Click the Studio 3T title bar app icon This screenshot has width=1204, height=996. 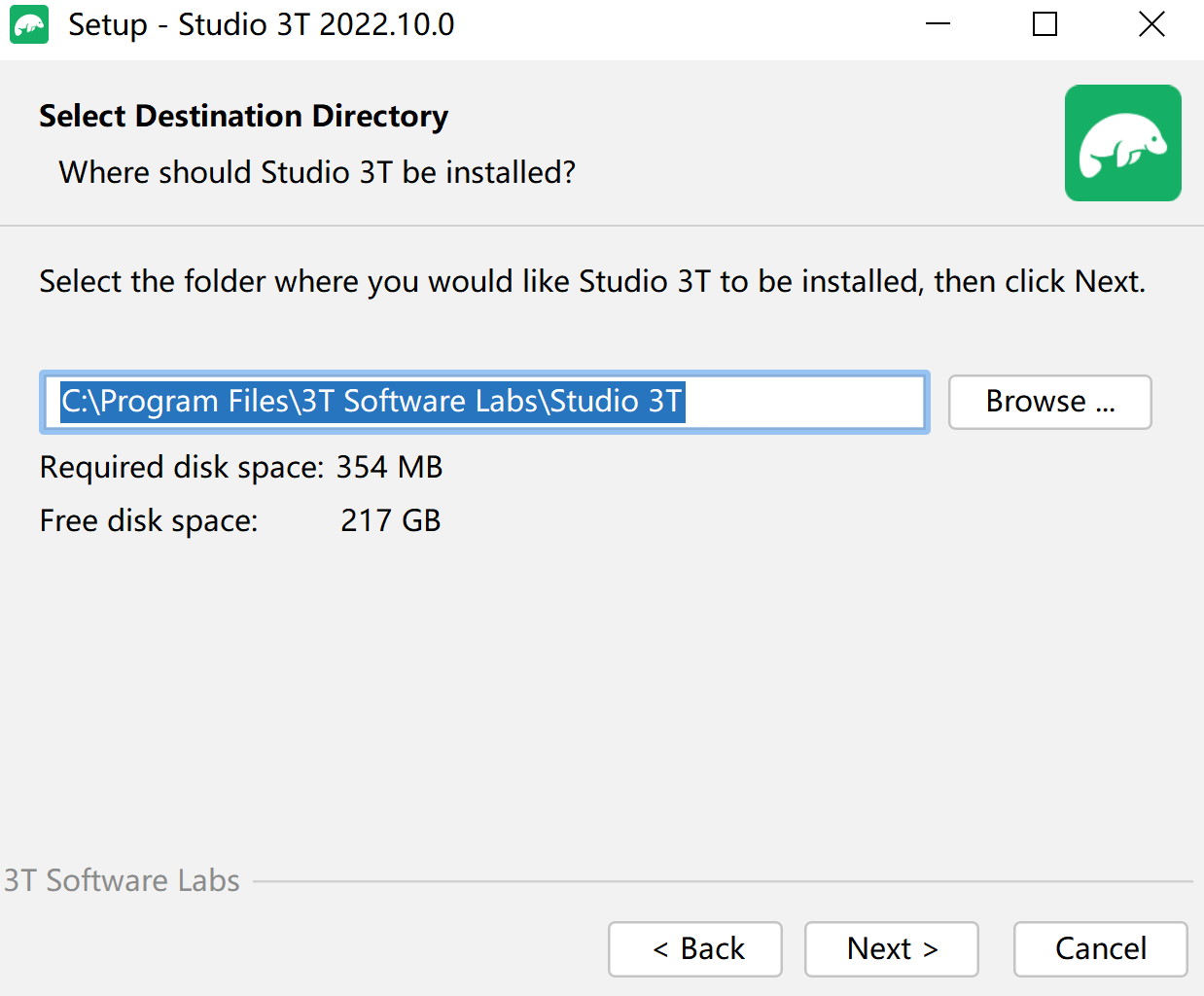pyautogui.click(x=29, y=25)
